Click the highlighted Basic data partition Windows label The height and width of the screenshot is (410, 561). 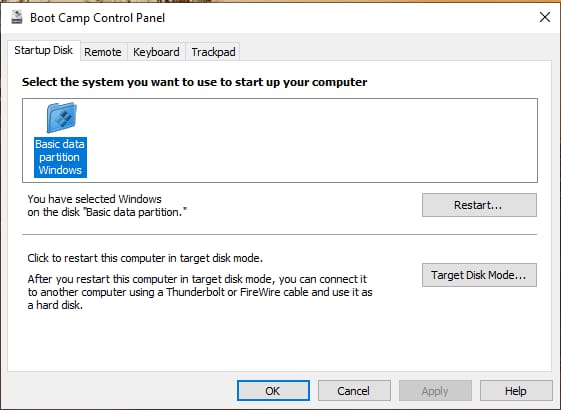60,157
